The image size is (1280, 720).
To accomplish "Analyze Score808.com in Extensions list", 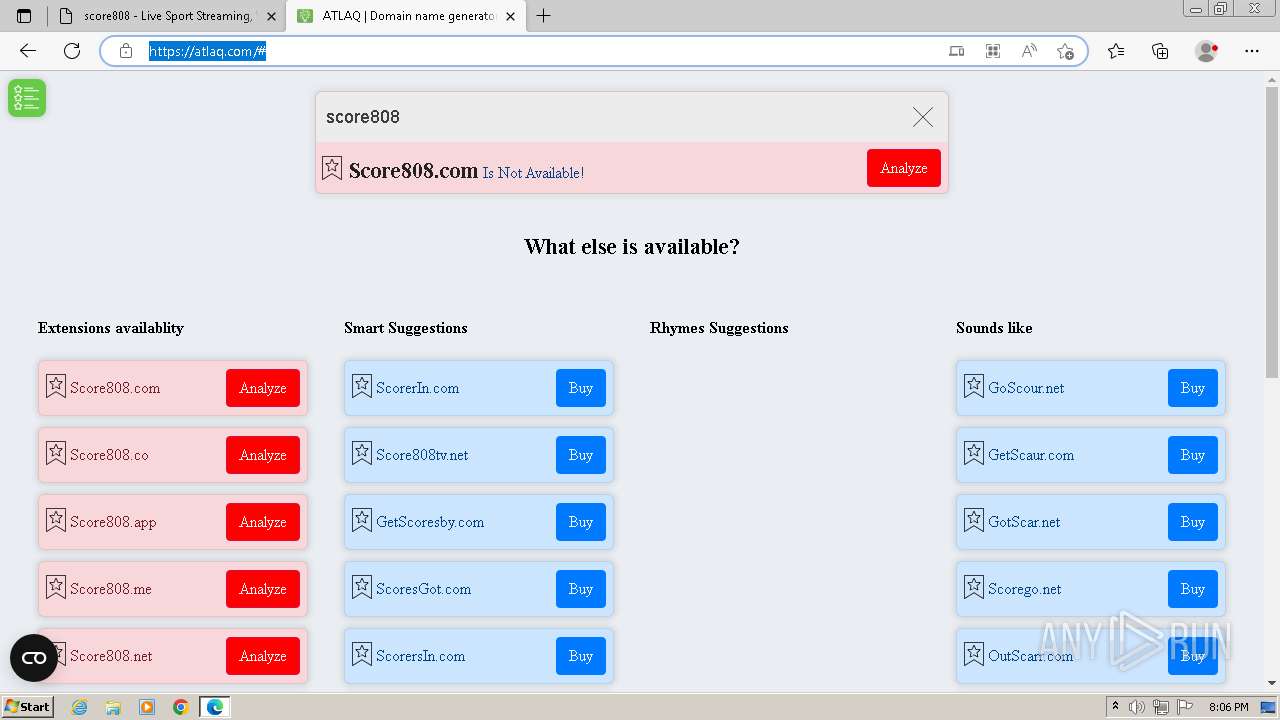I will (263, 388).
